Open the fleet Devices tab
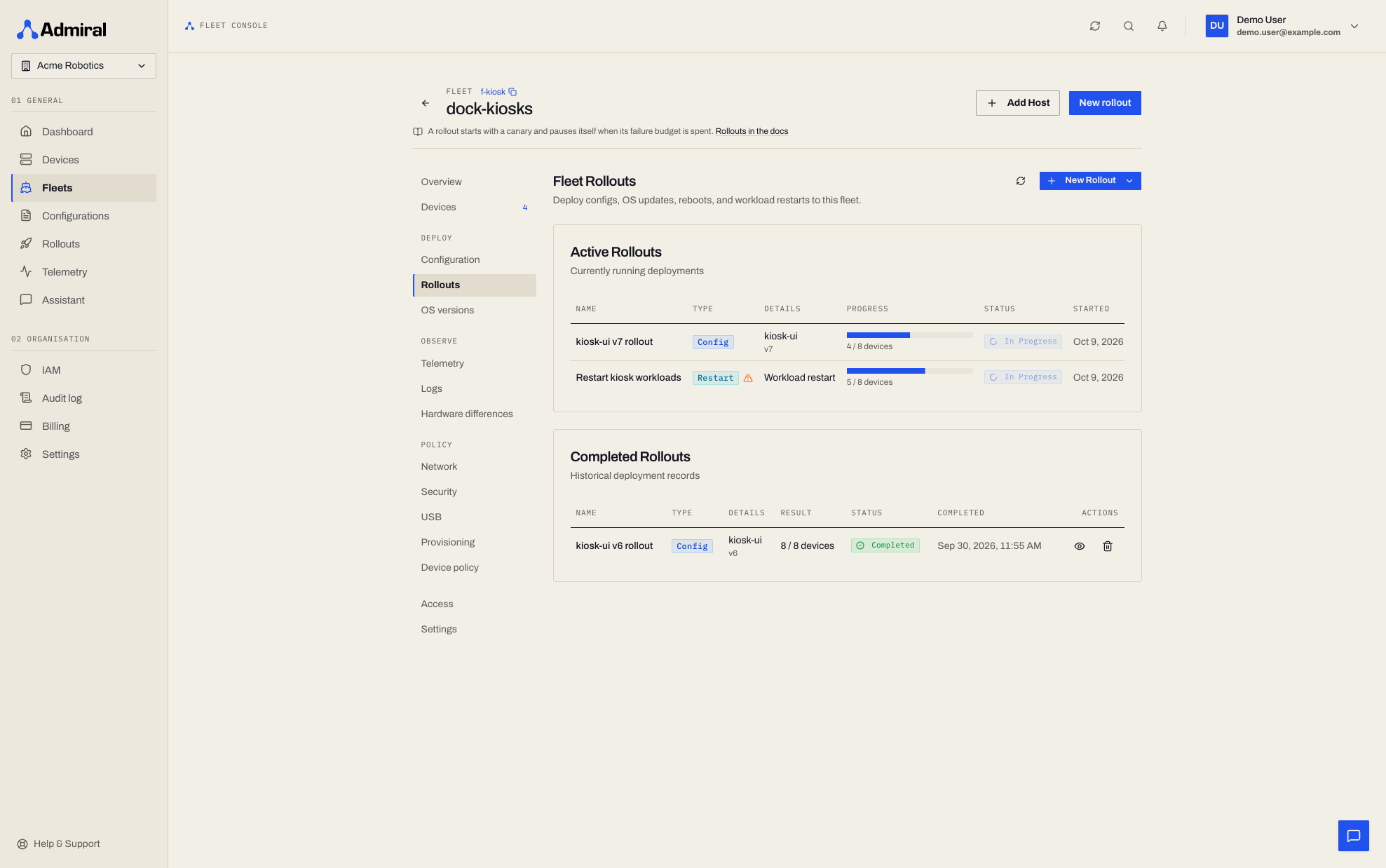Viewport: 1386px width, 868px height. tap(474, 208)
